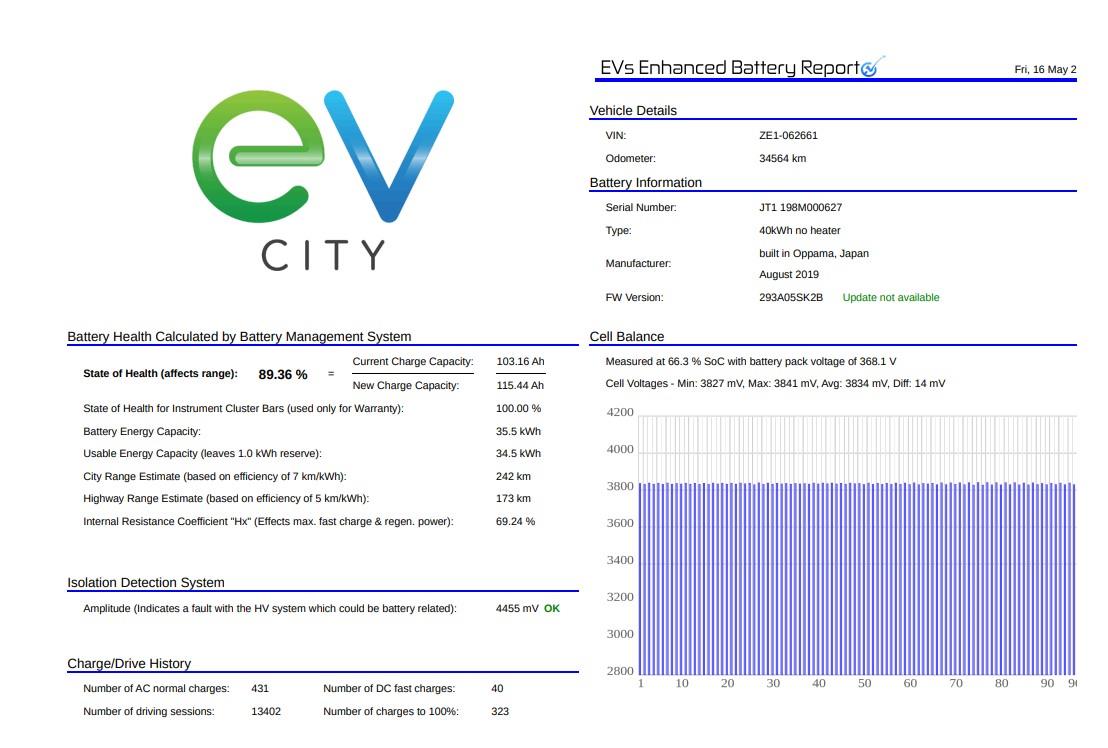
Task: Select driving sessions count 13402
Action: click(x=266, y=711)
